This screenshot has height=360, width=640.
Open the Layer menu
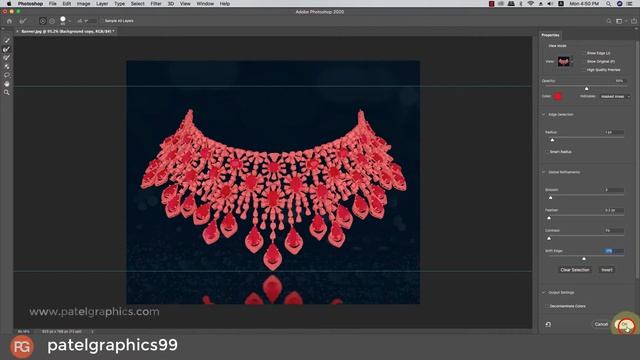point(102,4)
